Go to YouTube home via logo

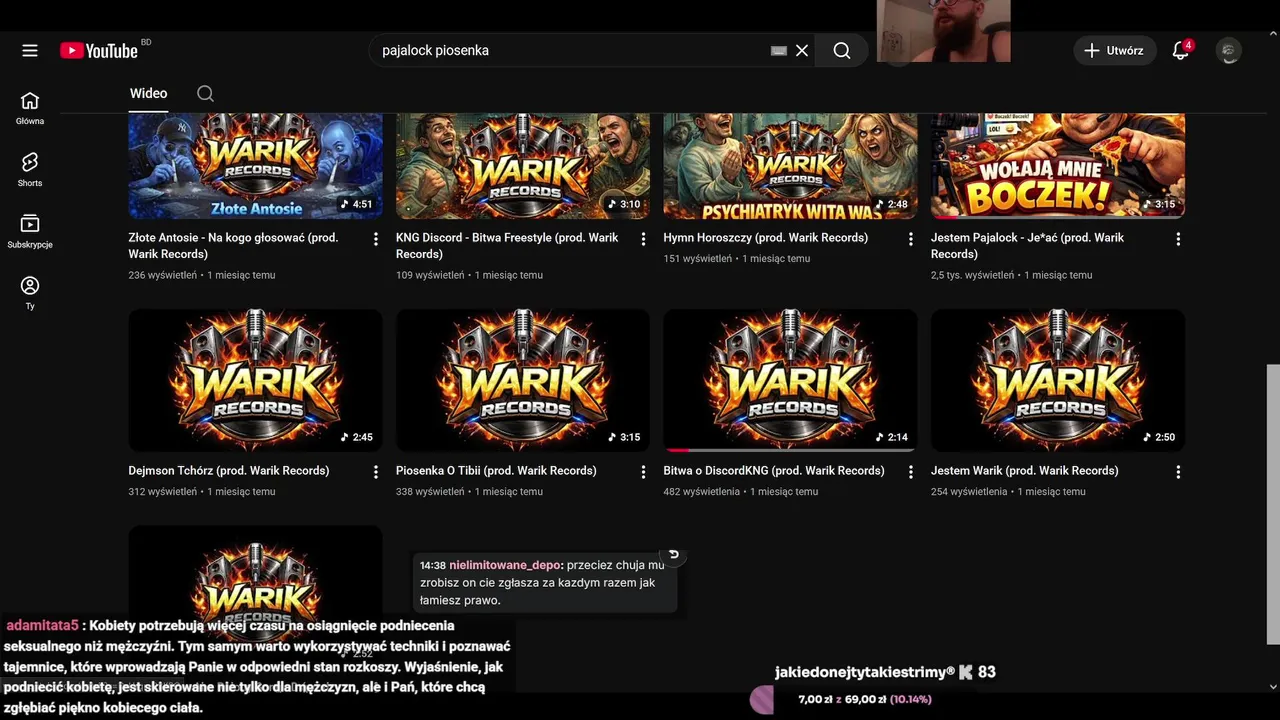(99, 50)
